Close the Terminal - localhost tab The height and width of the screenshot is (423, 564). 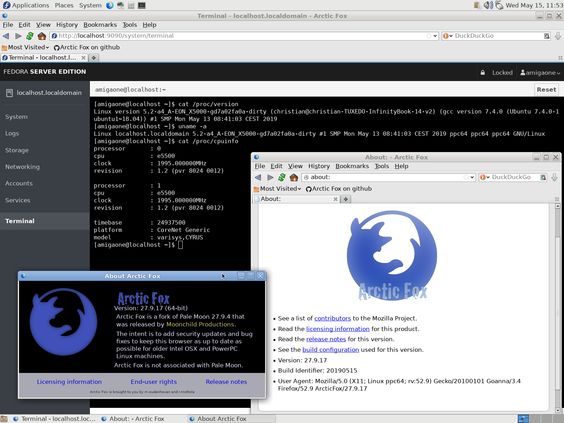(83, 58)
